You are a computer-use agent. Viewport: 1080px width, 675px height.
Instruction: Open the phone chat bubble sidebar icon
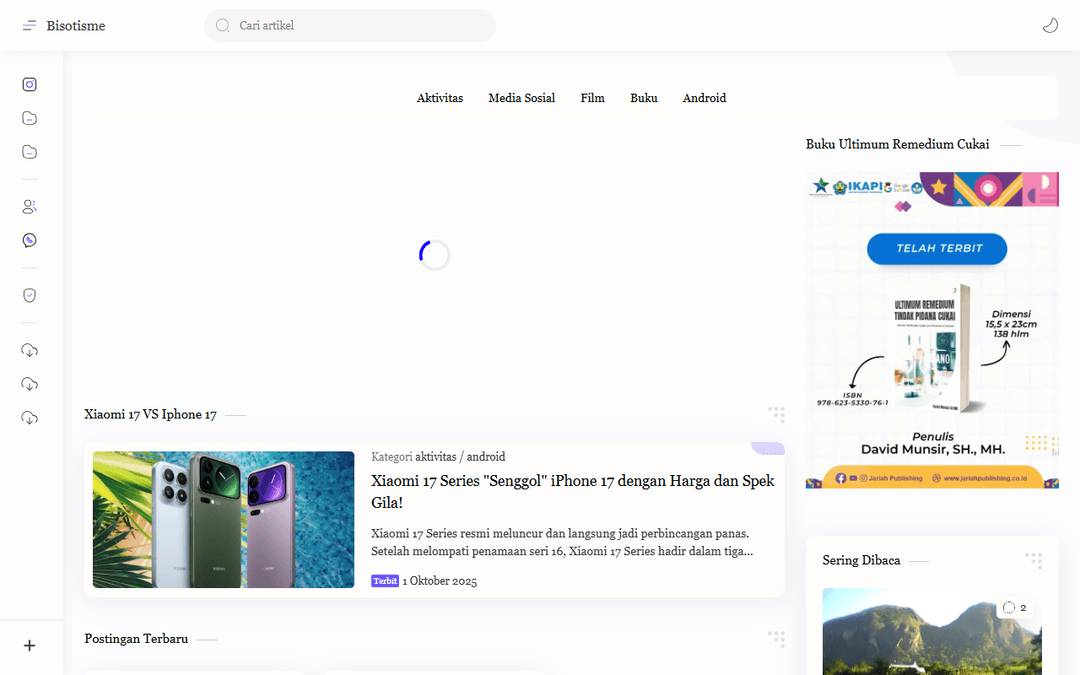29,240
